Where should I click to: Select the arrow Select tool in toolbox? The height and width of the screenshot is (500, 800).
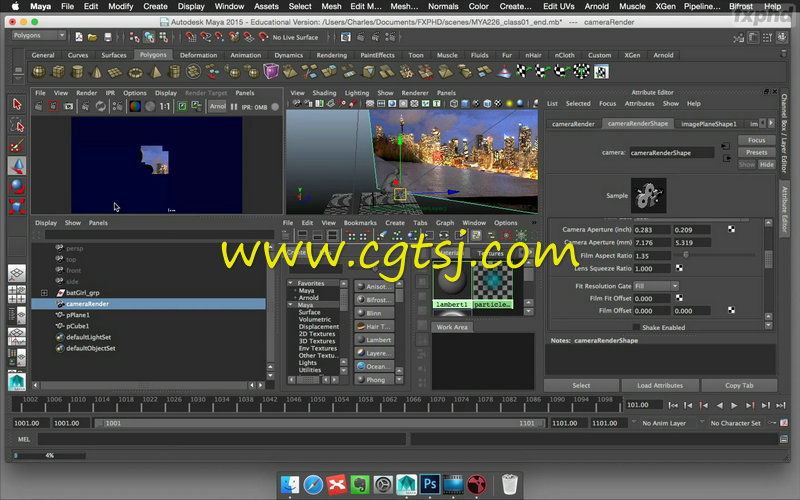pyautogui.click(x=17, y=104)
